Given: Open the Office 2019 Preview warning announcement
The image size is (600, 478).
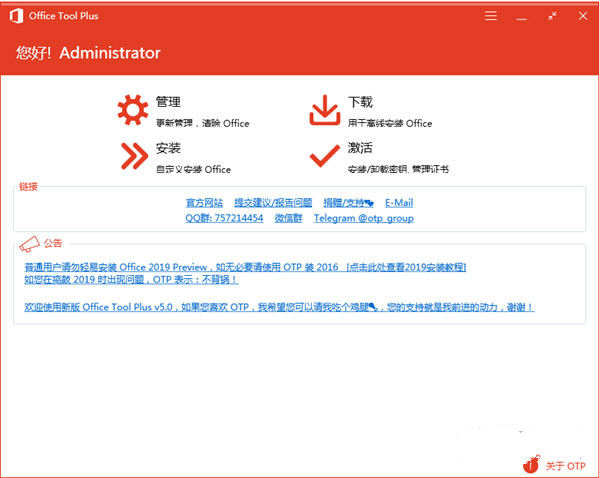Looking at the screenshot, I should pos(245,267).
